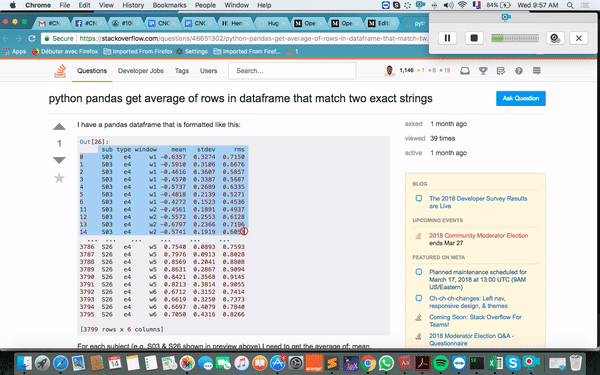
Task: Open the History menu
Action: pos(133,5)
